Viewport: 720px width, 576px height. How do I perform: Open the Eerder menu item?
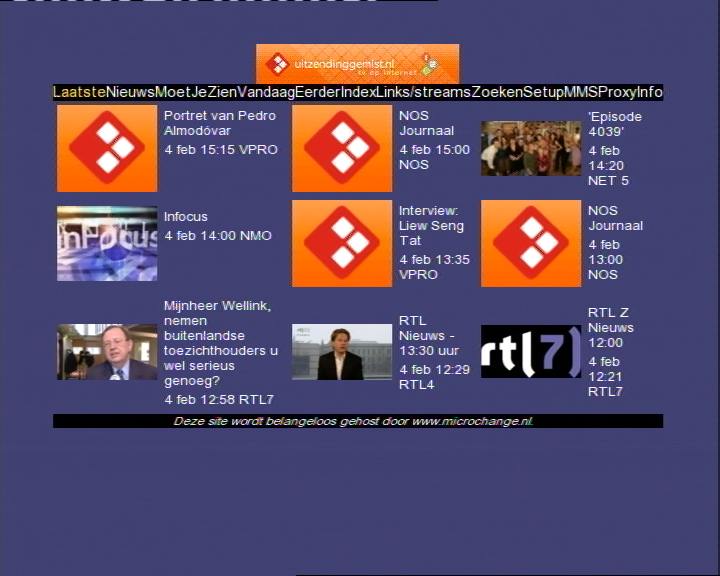click(x=318, y=92)
